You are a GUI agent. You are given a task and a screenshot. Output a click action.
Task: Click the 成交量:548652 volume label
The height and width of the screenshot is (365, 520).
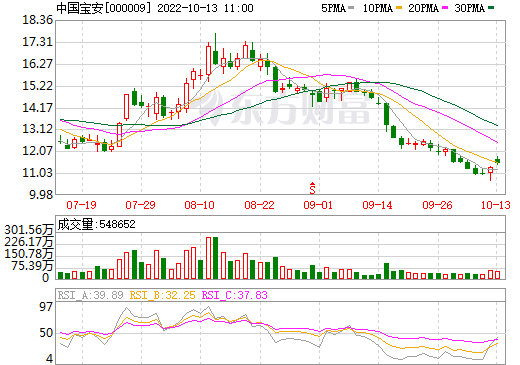(x=97, y=224)
